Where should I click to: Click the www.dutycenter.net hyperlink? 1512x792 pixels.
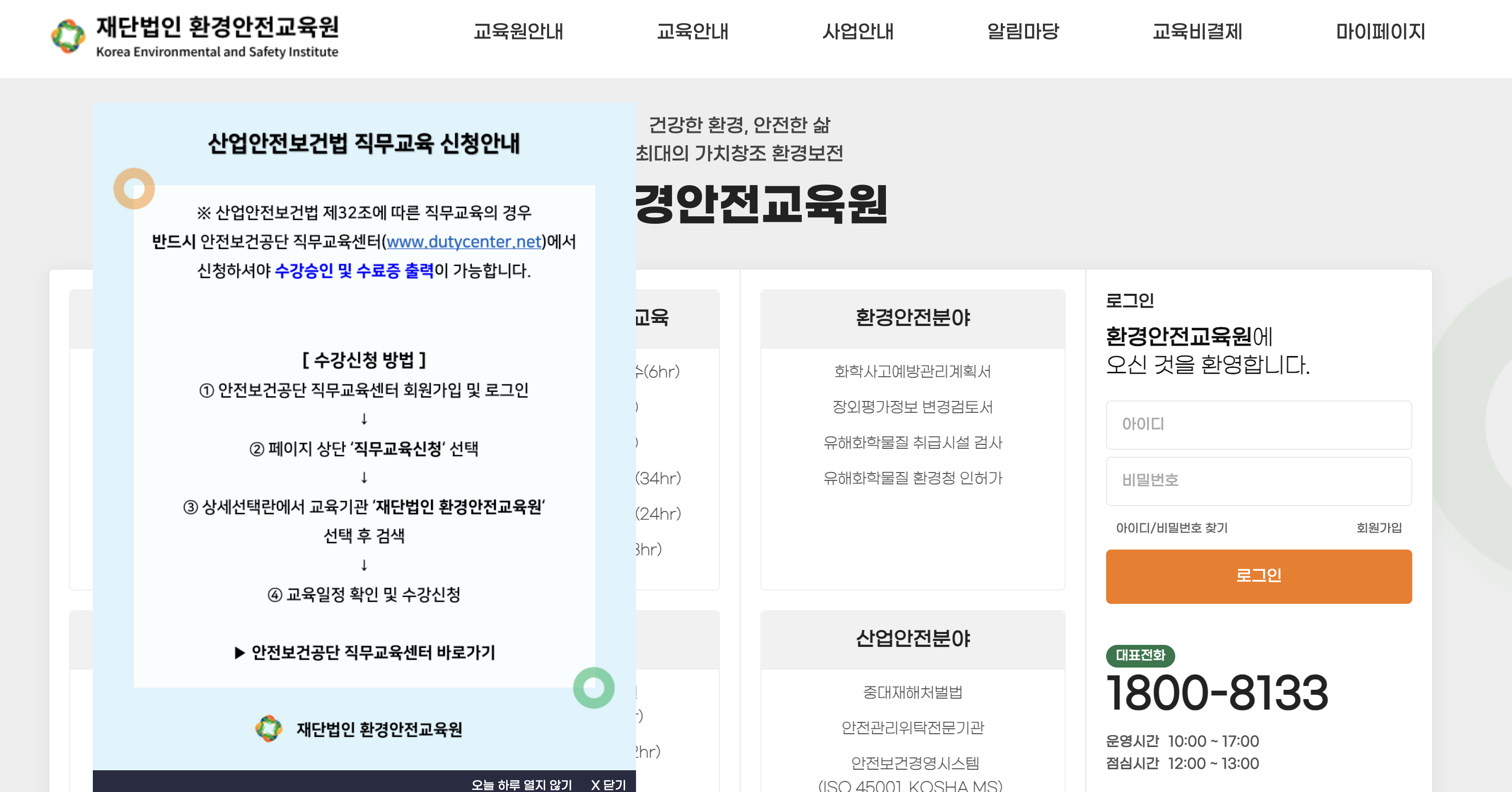464,242
